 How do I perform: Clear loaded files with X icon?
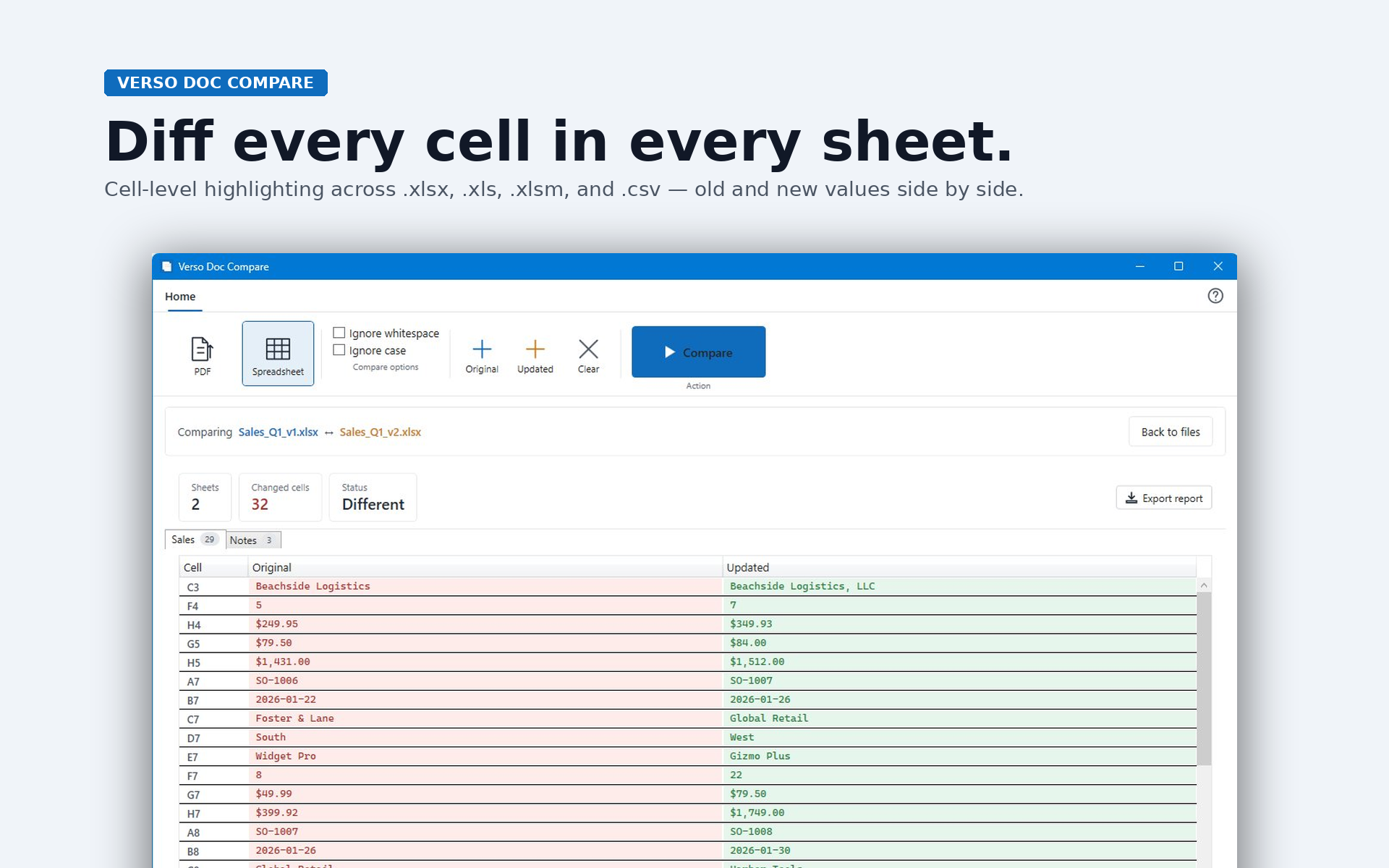tap(588, 356)
